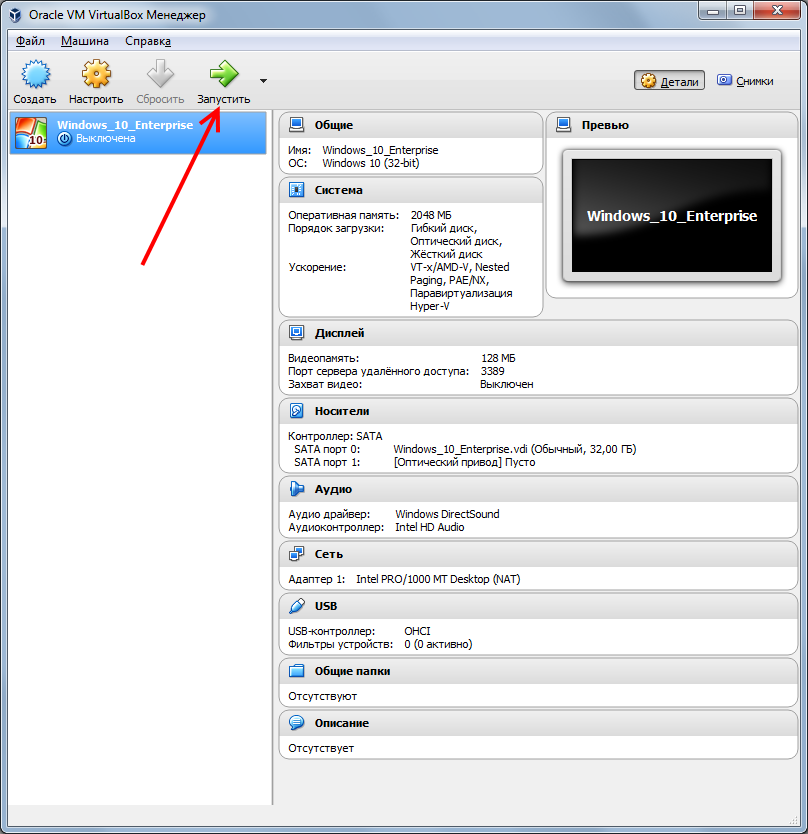Open the Общие папки section header

click(x=352, y=671)
